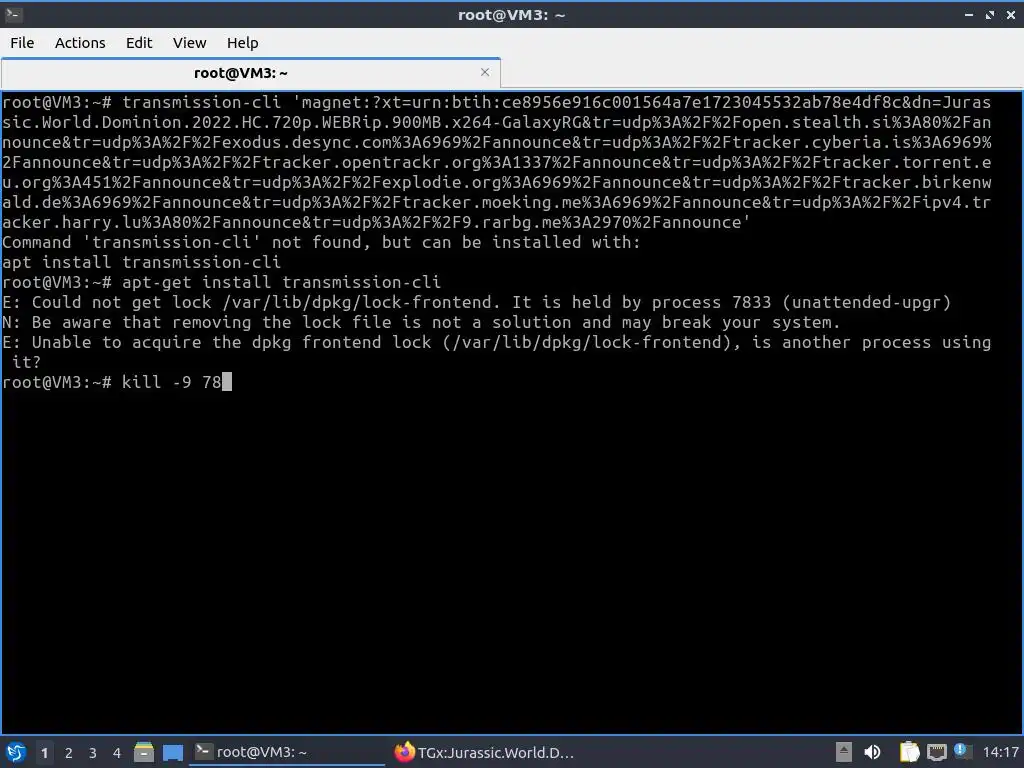Viewport: 1024px width, 768px height.
Task: Maximize the terminal window
Action: pos(990,14)
